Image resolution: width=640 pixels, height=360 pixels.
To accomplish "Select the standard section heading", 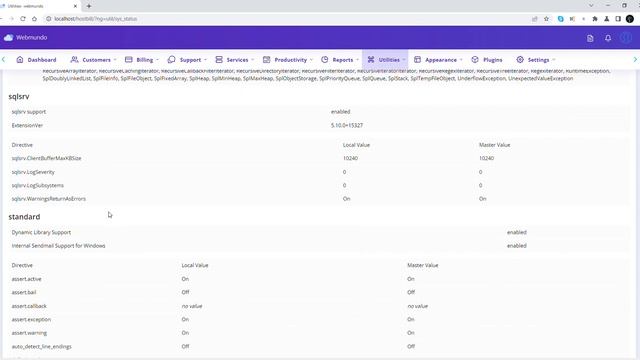I will 24,217.
